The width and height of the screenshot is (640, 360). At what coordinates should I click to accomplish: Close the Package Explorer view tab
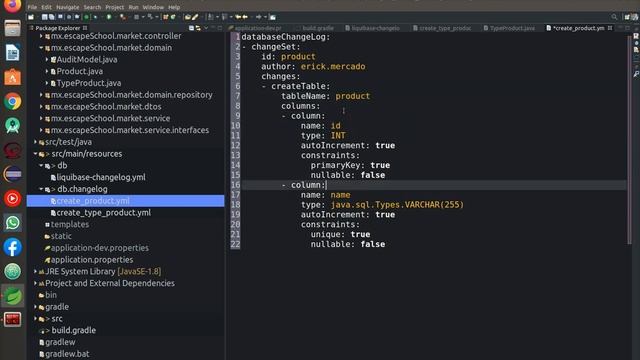tap(85, 28)
